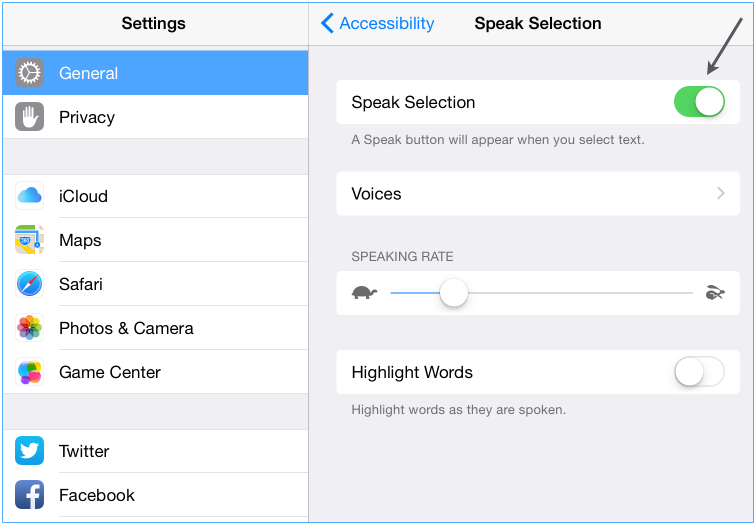The height and width of the screenshot is (526, 756).
Task: Turn off the Speak Selection switch
Action: pyautogui.click(x=699, y=102)
